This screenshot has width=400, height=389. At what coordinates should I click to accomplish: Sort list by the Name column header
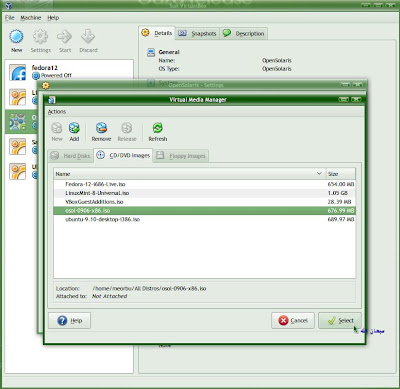click(189, 174)
